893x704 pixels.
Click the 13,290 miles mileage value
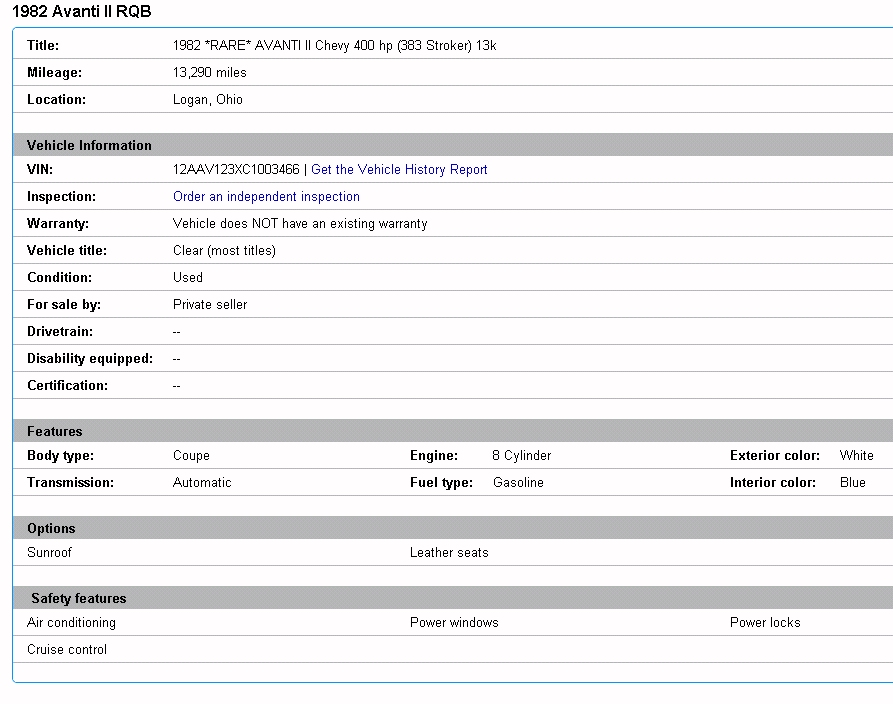pos(210,73)
